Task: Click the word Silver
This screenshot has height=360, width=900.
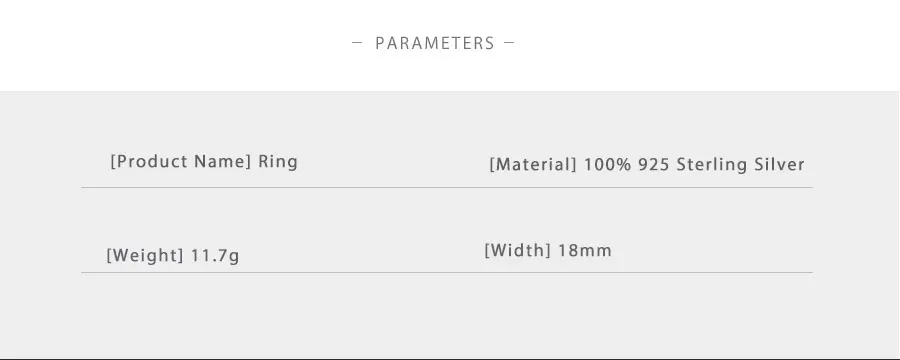Action: (x=779, y=165)
